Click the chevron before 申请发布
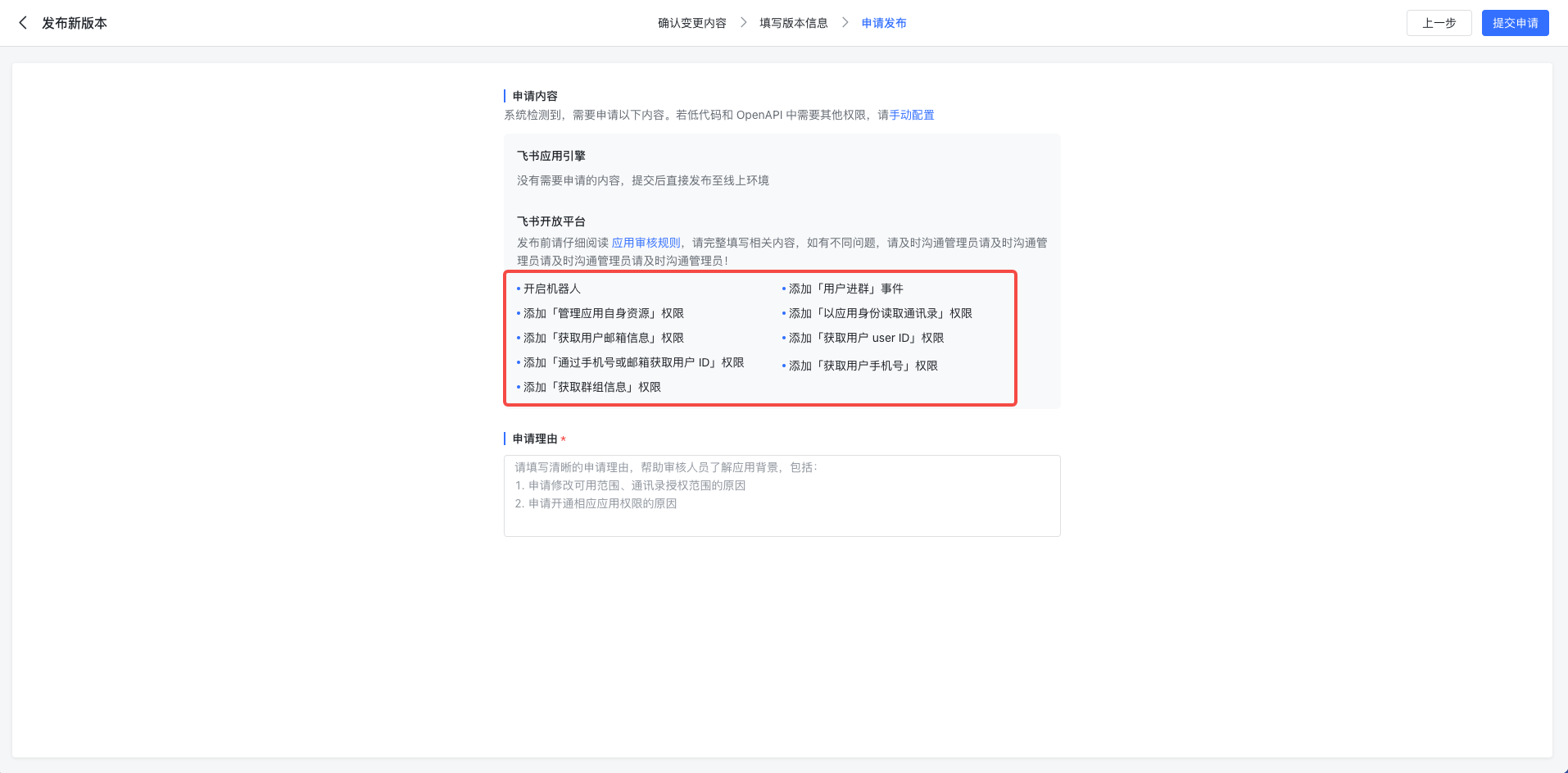The height and width of the screenshot is (773, 1568). tap(845, 23)
